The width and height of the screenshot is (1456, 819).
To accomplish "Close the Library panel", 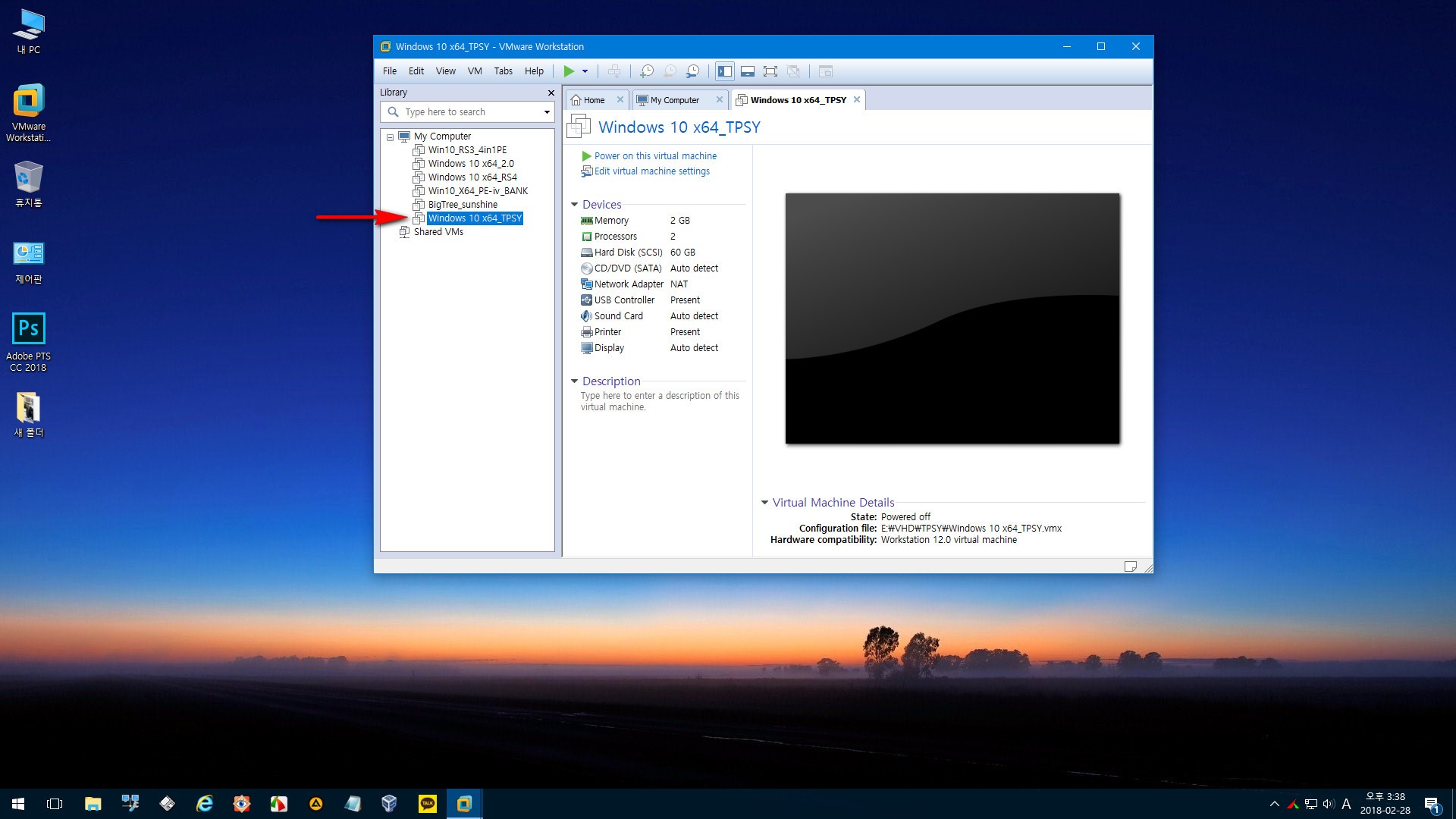I will 551,93.
